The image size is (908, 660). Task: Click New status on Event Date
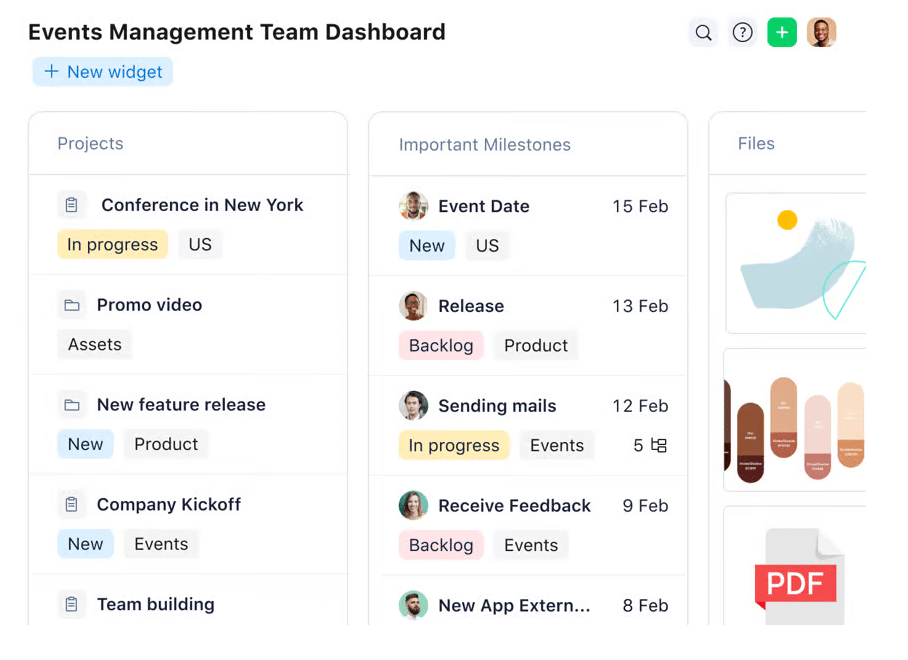[x=427, y=245]
